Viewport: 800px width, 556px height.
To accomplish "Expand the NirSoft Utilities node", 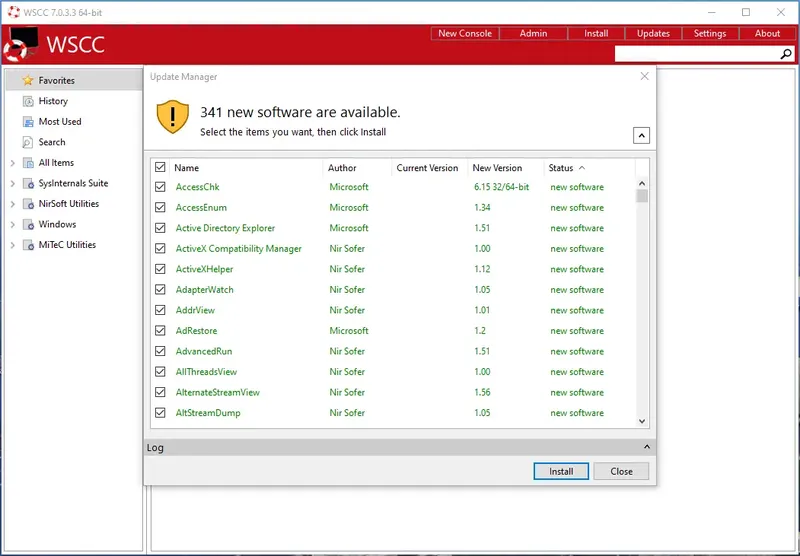I will pos(13,204).
